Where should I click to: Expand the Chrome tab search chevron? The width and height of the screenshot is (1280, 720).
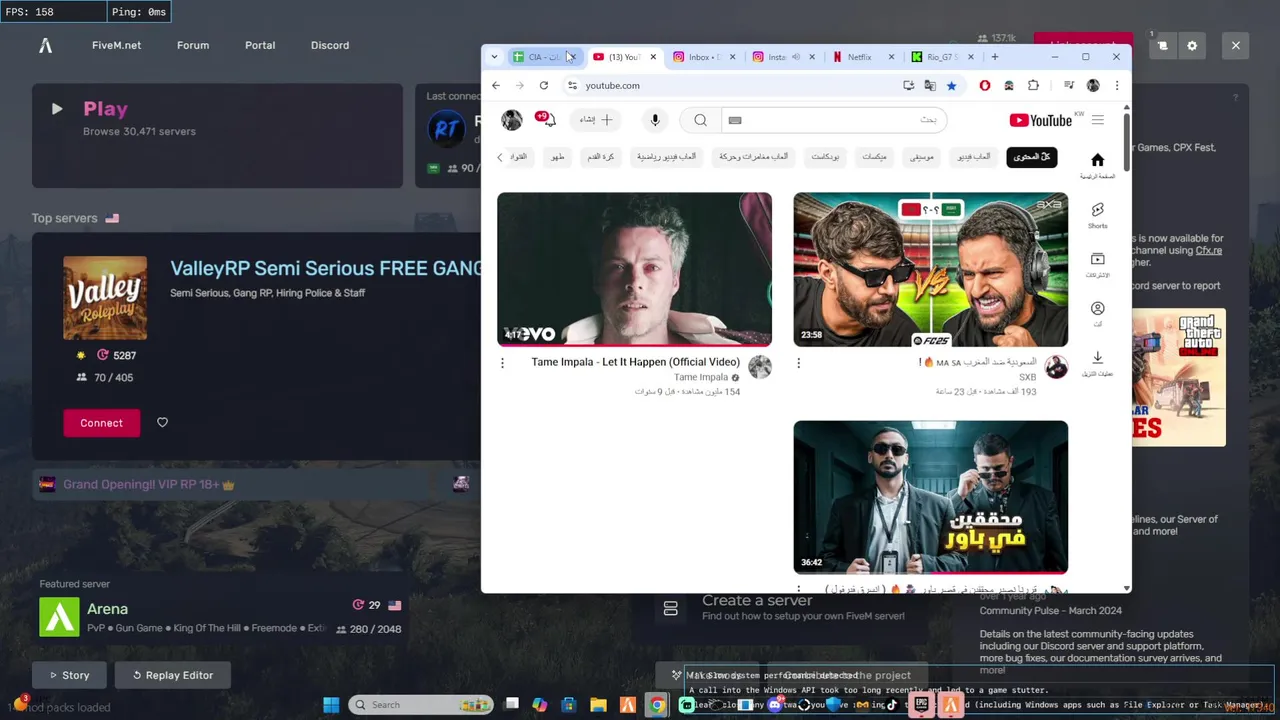pyautogui.click(x=494, y=57)
